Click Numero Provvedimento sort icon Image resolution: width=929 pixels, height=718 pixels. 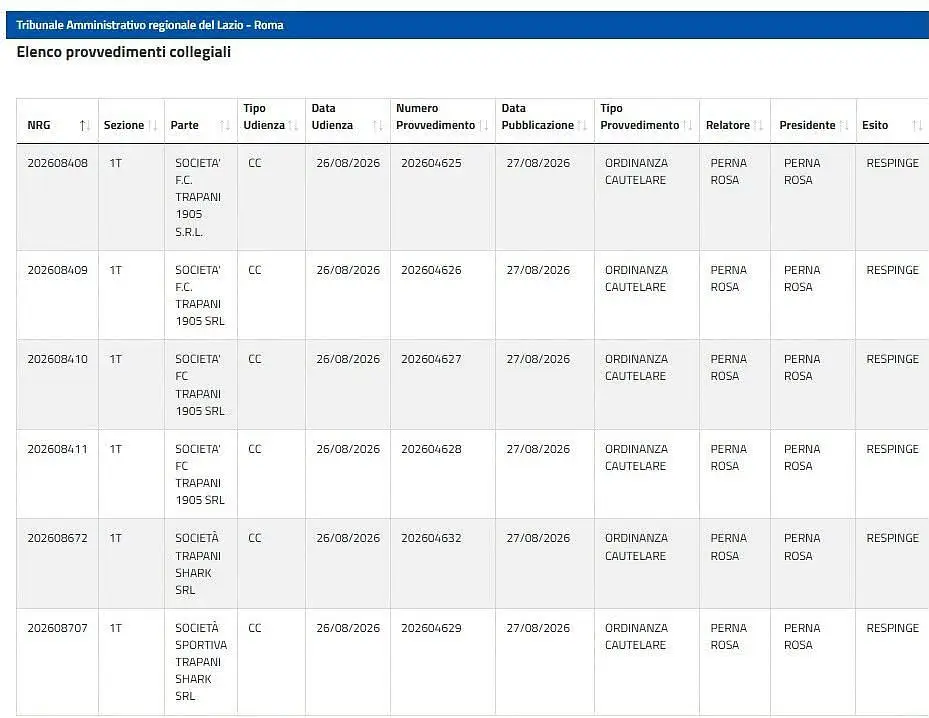[x=483, y=125]
